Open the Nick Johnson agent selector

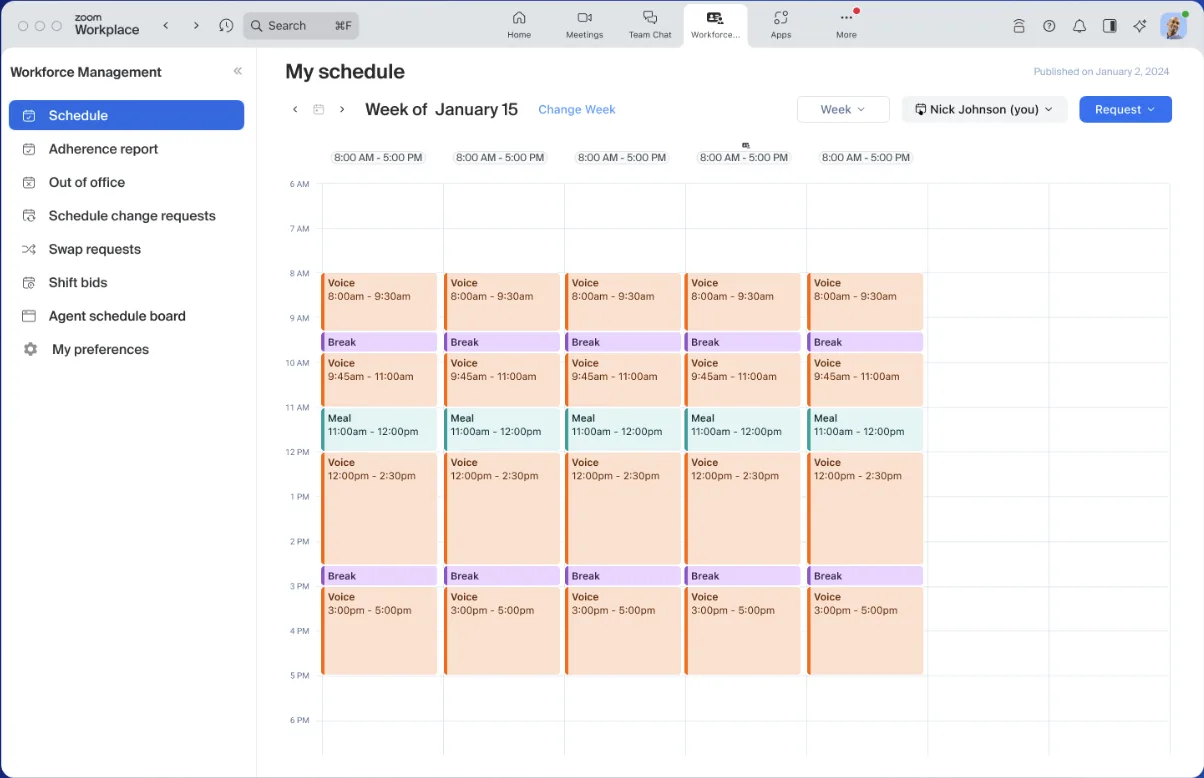click(983, 109)
